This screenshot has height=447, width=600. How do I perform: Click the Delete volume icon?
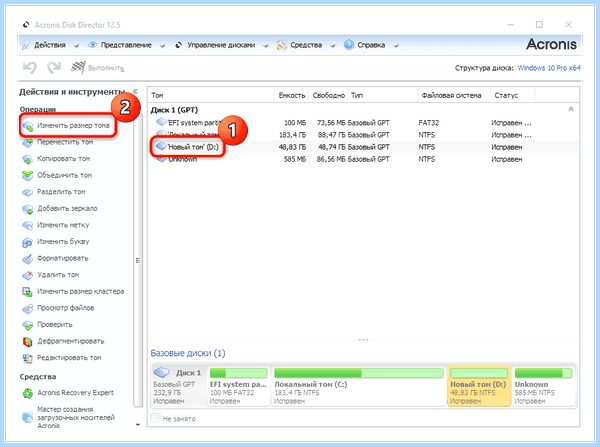click(28, 275)
